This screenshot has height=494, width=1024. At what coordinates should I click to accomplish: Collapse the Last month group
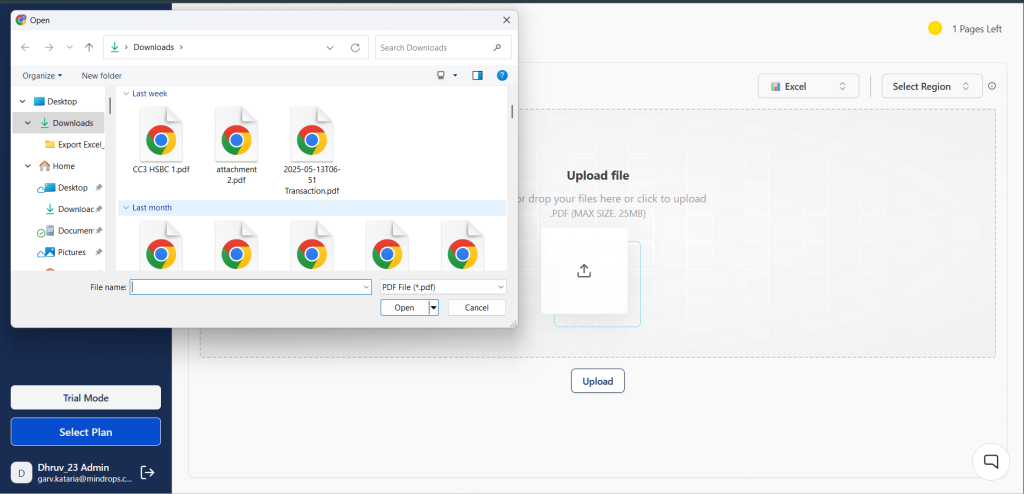click(x=126, y=208)
